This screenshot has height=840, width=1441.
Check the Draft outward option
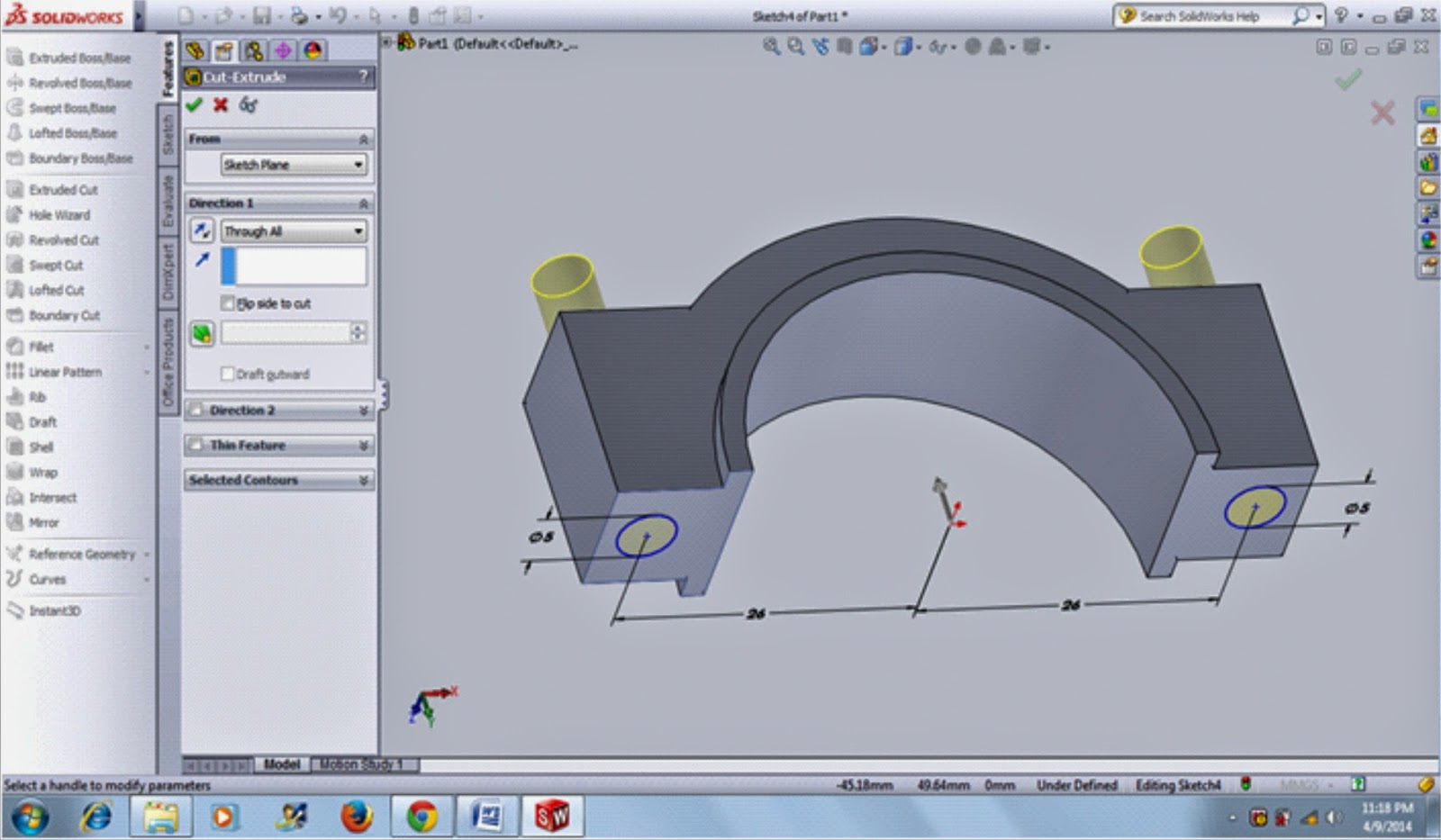point(228,375)
